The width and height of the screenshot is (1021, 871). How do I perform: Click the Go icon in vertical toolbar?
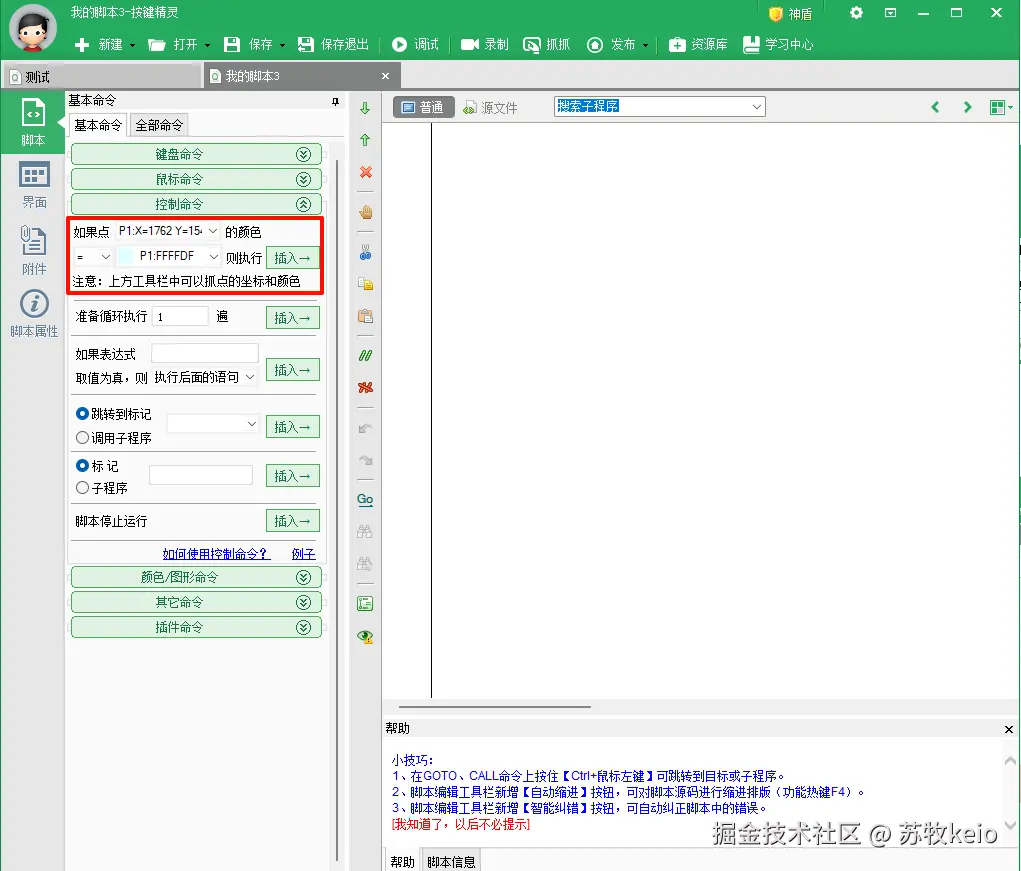365,499
